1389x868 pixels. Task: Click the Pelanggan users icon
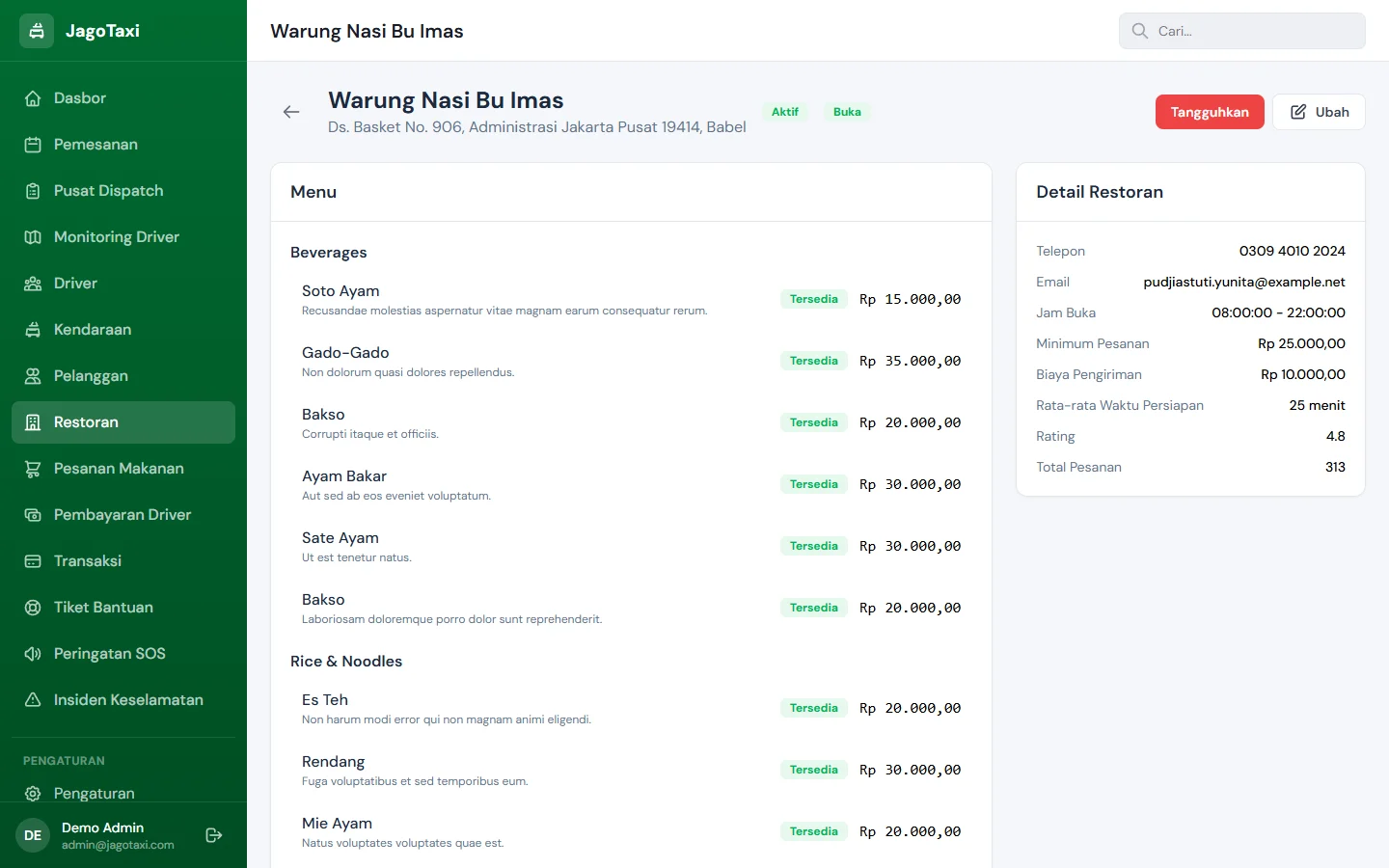pos(33,376)
